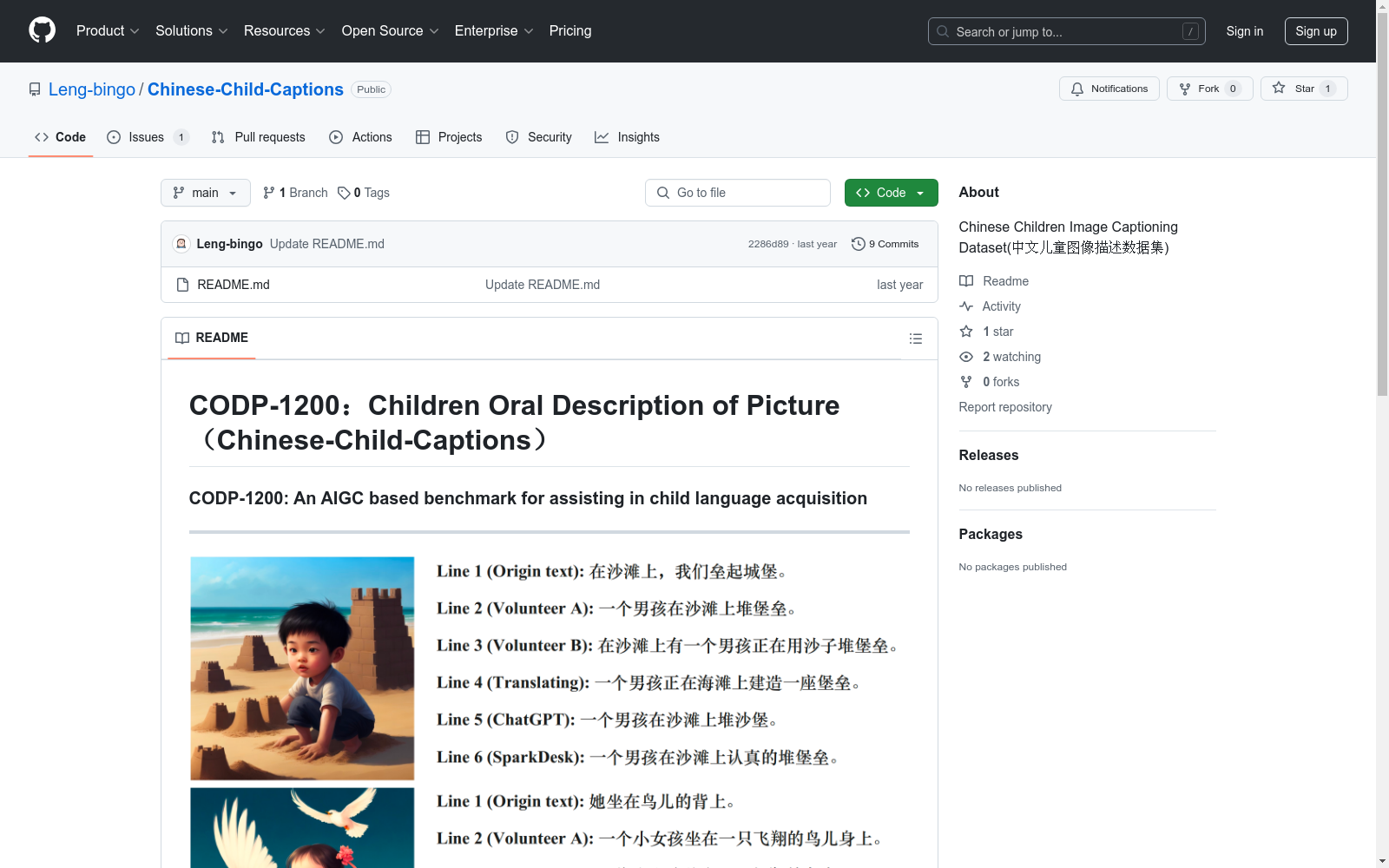The image size is (1389, 868).
Task: Click the Go to file search box
Action: [738, 193]
